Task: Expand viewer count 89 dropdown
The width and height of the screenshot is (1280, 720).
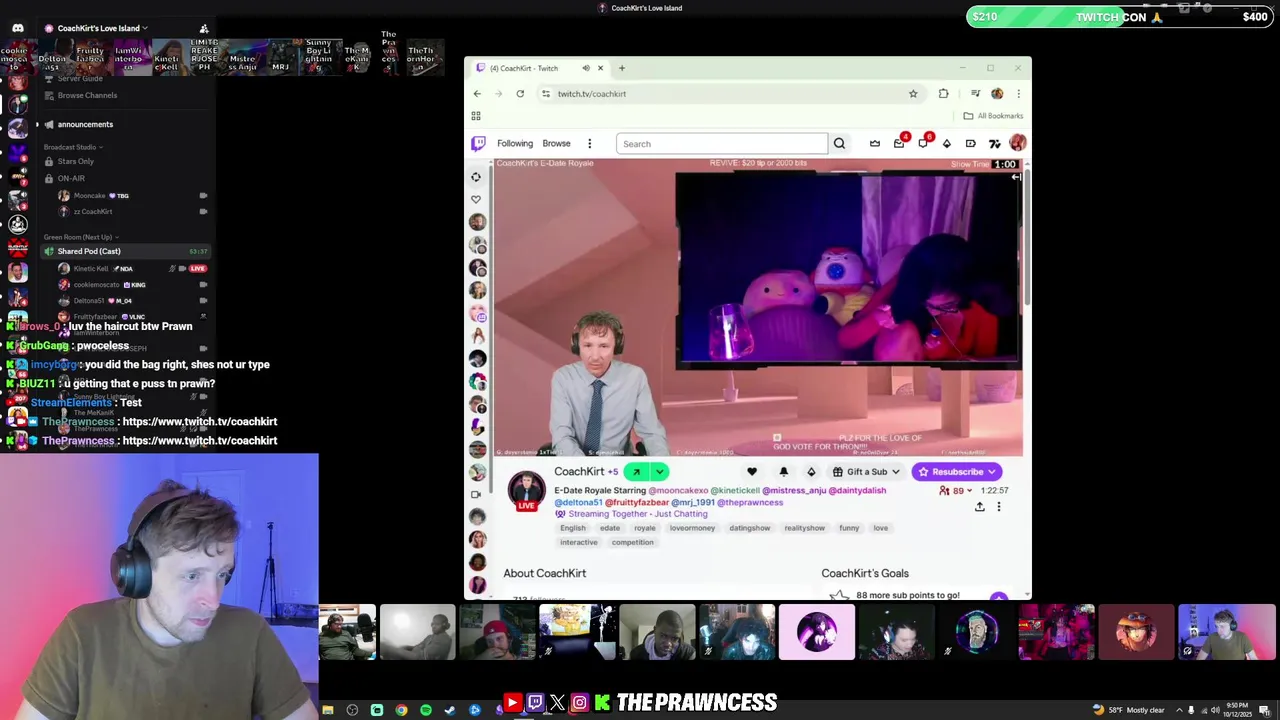Action: point(957,491)
